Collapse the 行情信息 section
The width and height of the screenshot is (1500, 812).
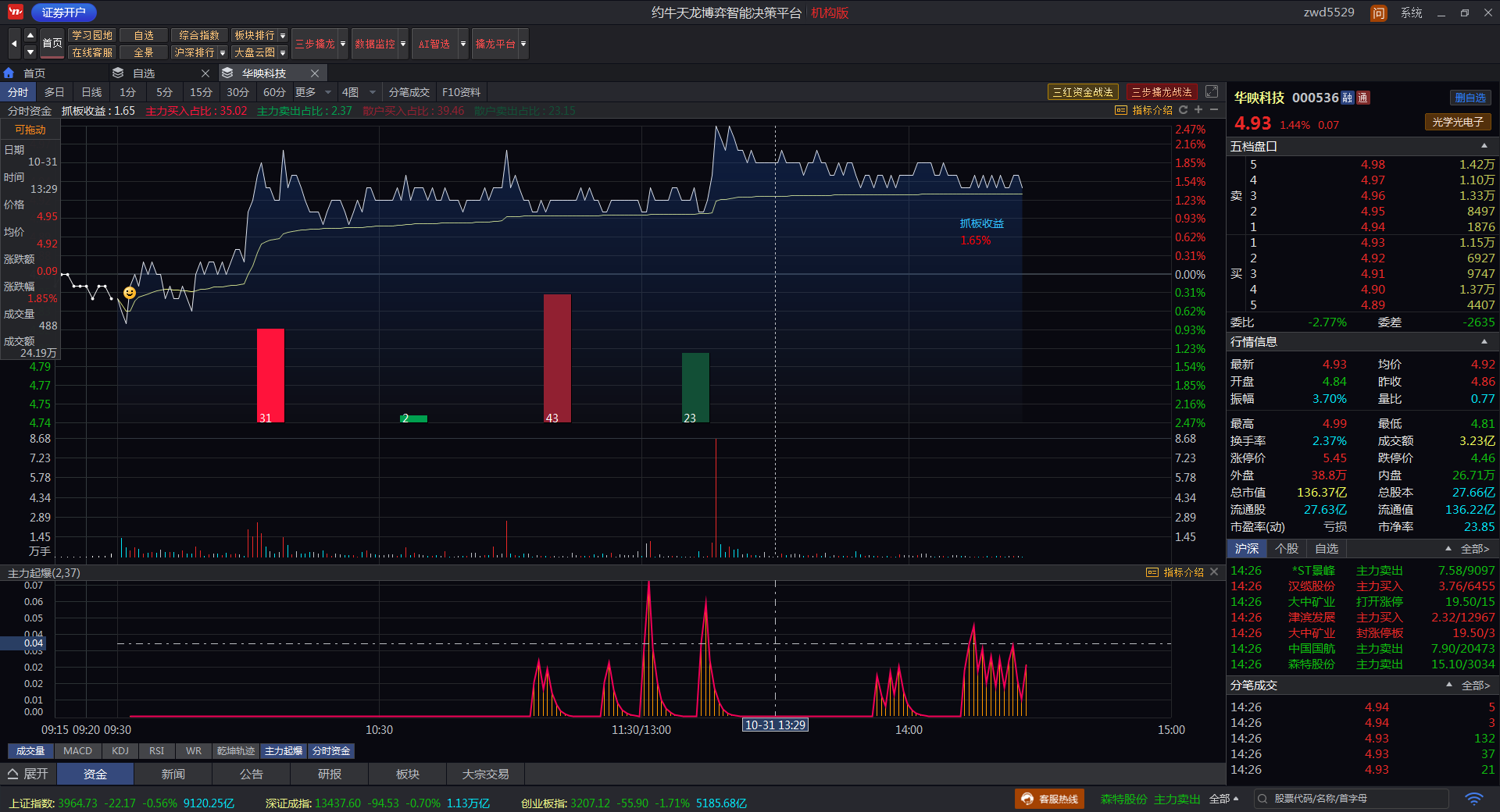point(1484,341)
